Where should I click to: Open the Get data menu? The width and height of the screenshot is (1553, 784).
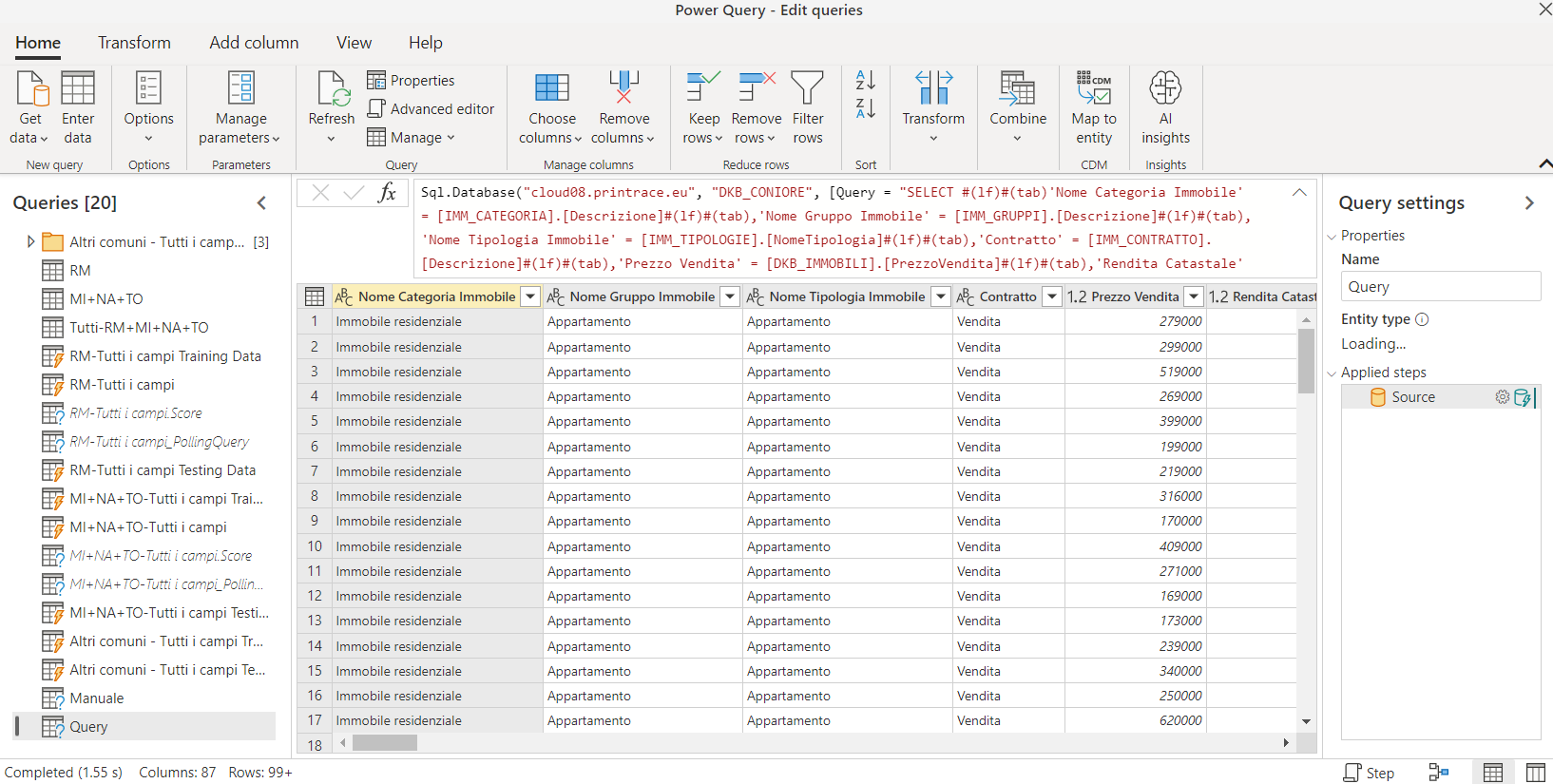(x=30, y=107)
